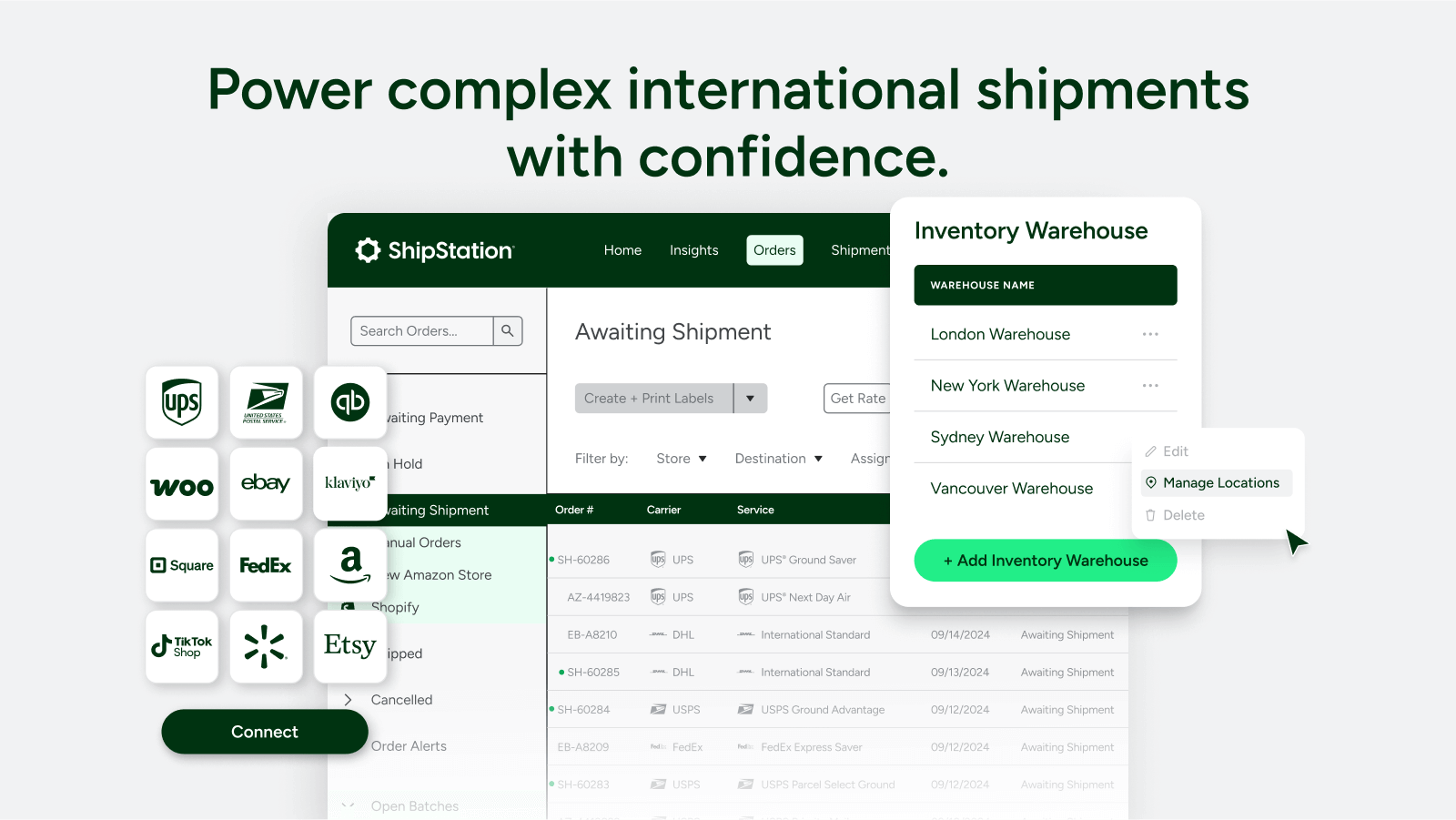
Task: Click the Get Rate button
Action: tap(858, 398)
